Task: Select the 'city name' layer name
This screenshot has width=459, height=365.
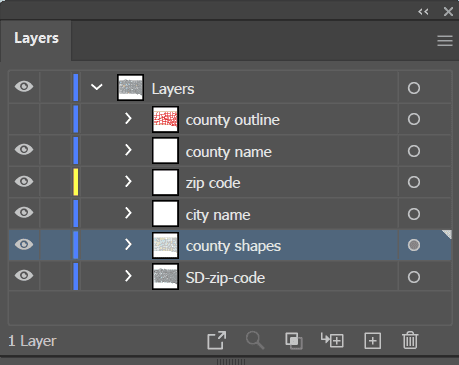Action: pos(218,215)
